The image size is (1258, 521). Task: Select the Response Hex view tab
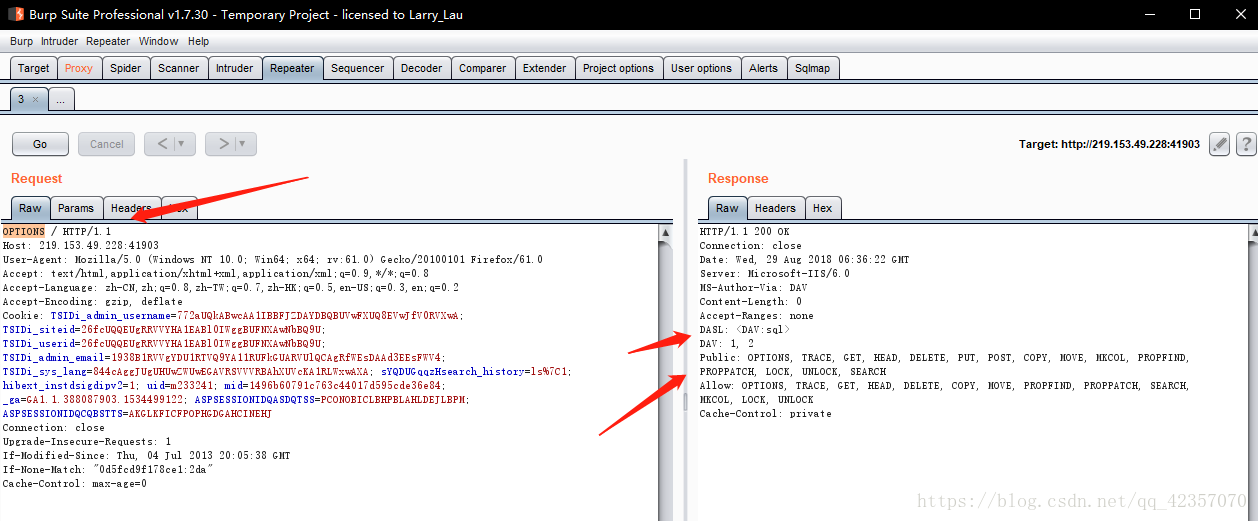coord(822,208)
